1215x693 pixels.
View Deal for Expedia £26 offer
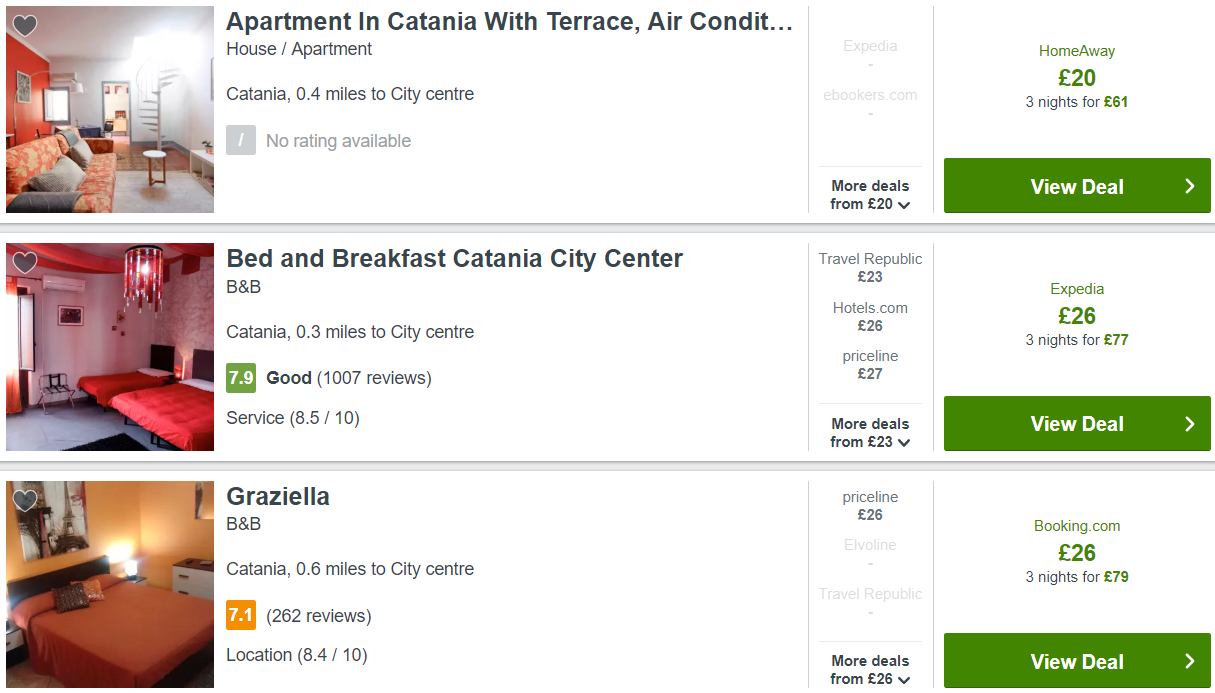[1077, 424]
